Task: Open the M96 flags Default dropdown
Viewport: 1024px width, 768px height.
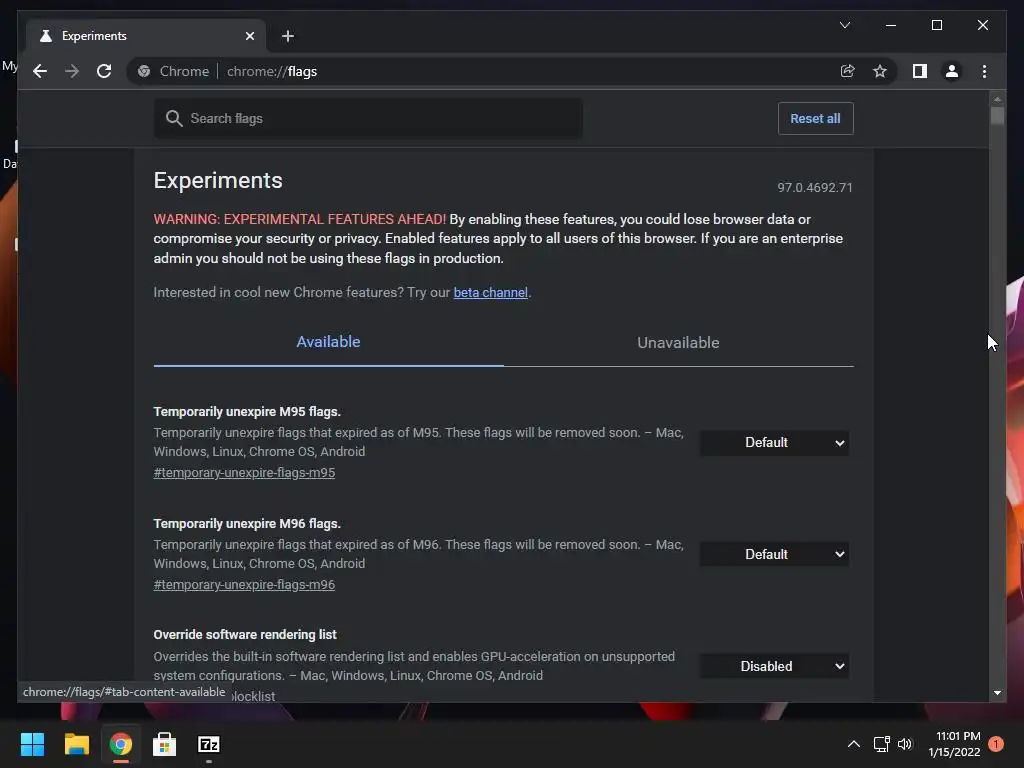Action: click(x=774, y=554)
